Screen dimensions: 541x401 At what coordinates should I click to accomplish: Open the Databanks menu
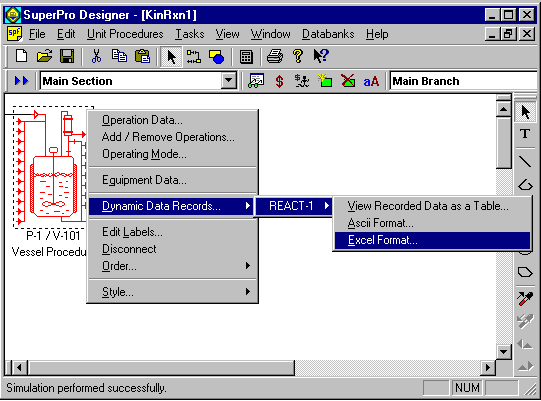[x=328, y=34]
